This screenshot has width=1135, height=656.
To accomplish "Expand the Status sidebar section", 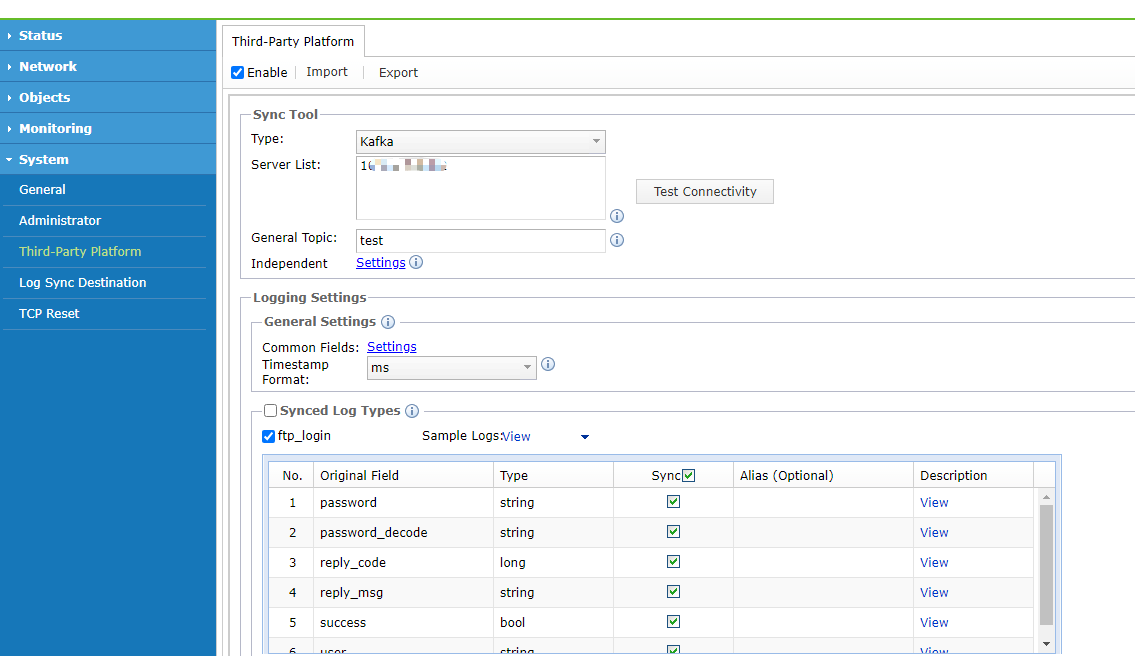I will 108,35.
